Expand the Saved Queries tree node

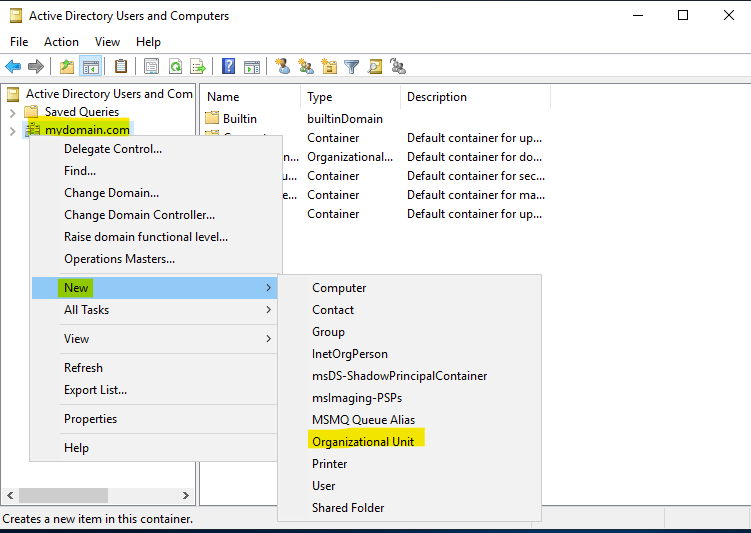[x=12, y=112]
